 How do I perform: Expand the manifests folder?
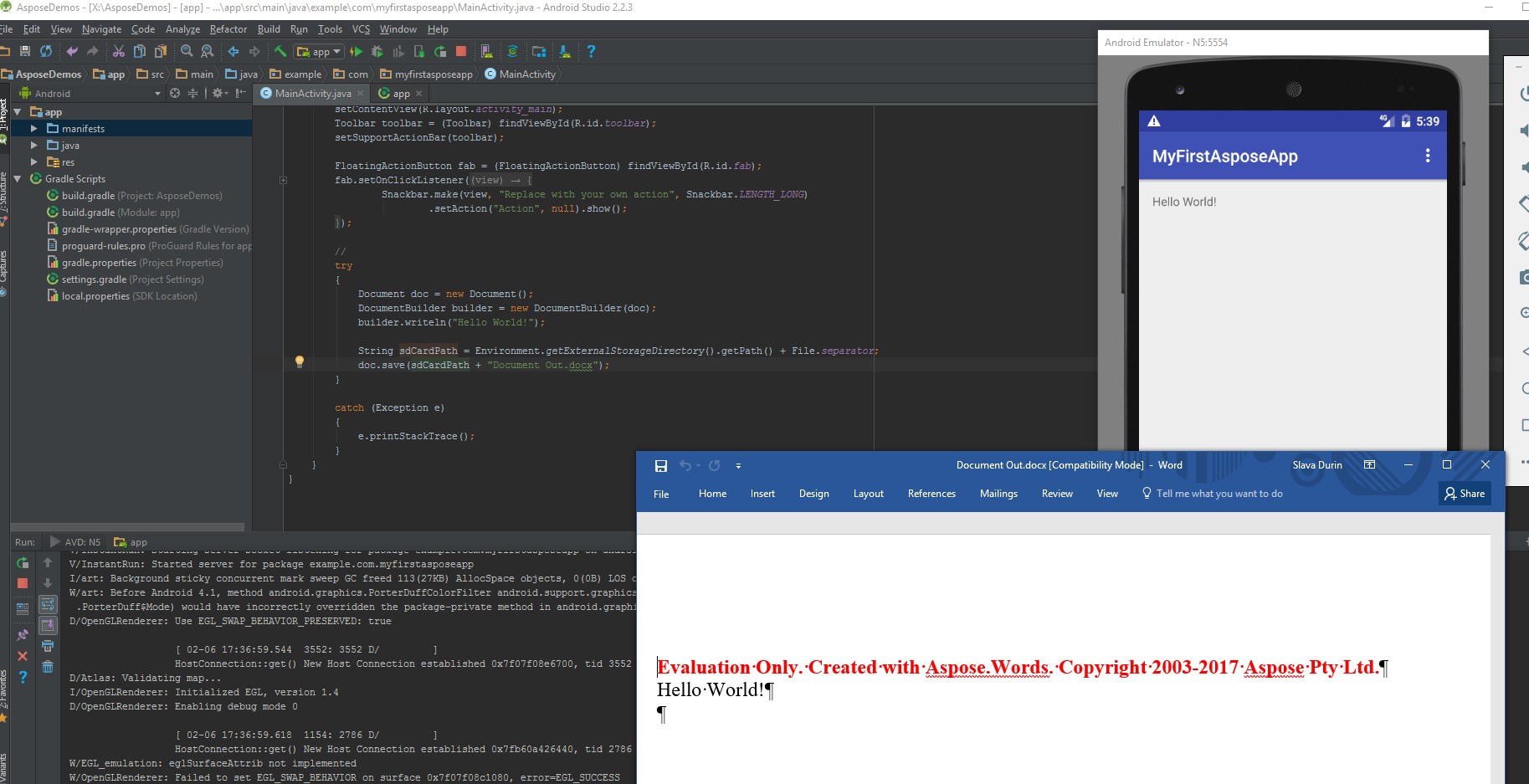tap(34, 128)
